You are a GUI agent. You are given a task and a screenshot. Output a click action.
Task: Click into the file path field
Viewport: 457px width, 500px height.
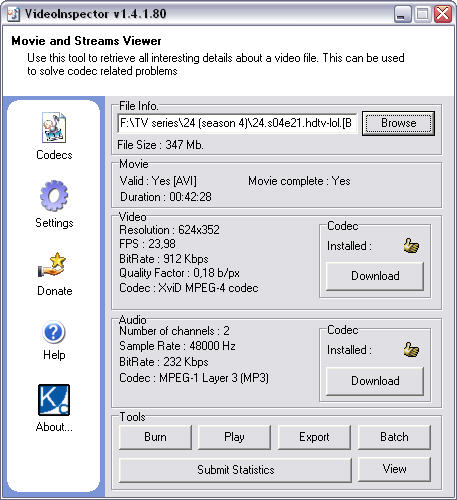pyautogui.click(x=237, y=123)
